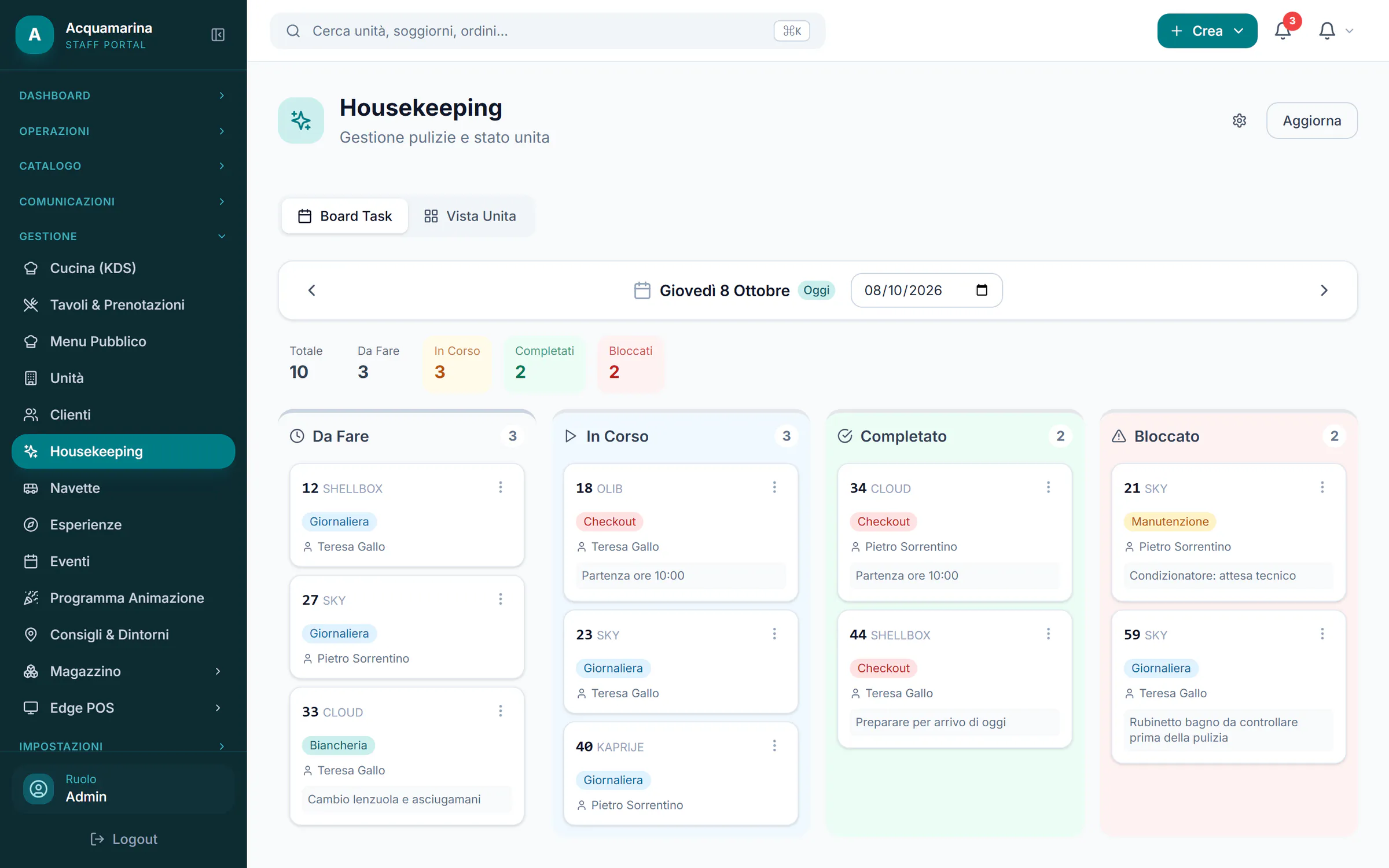Click the Logout link
The width and height of the screenshot is (1389, 868).
124,838
